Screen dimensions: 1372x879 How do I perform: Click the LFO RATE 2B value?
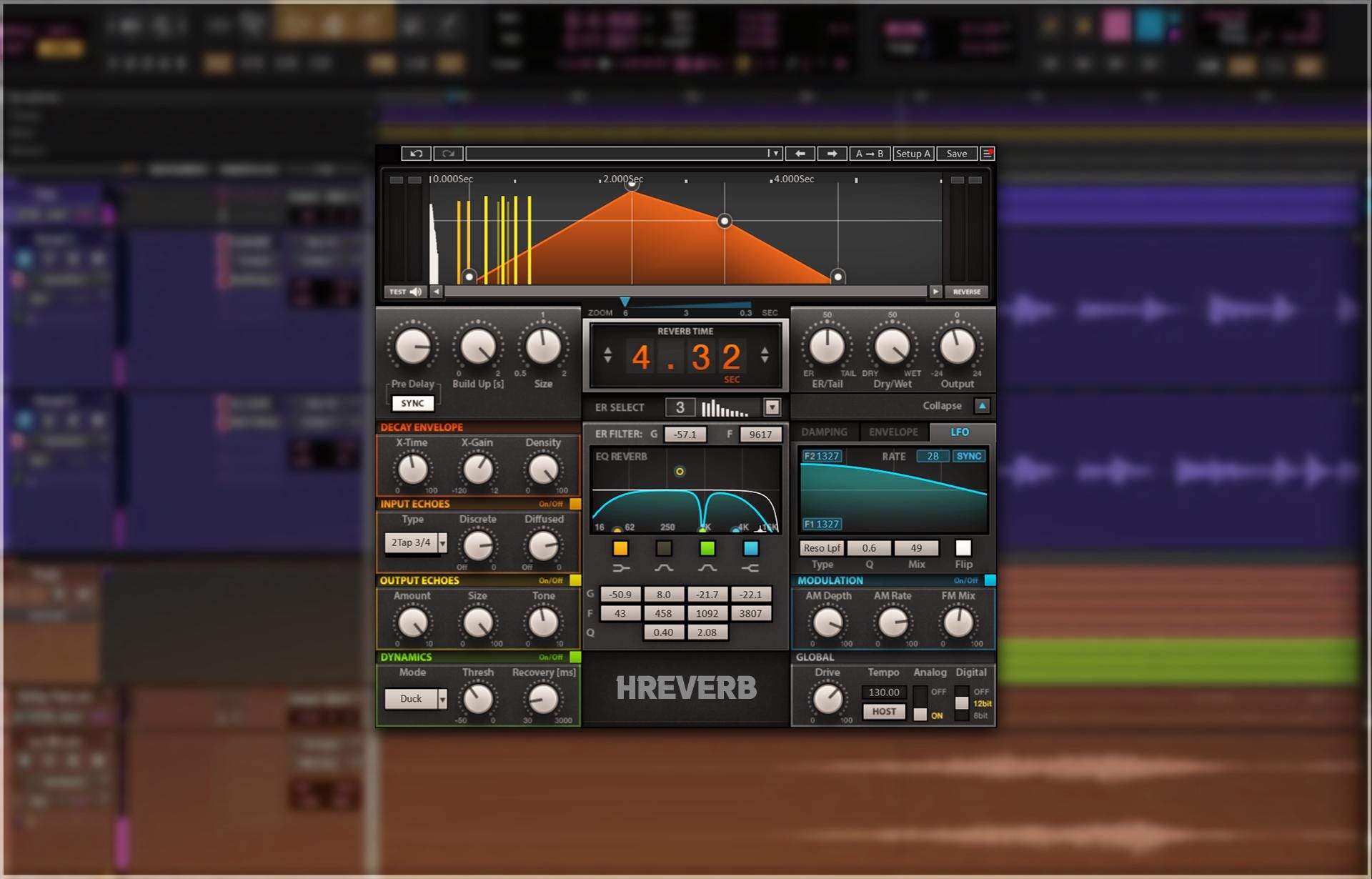click(x=933, y=456)
